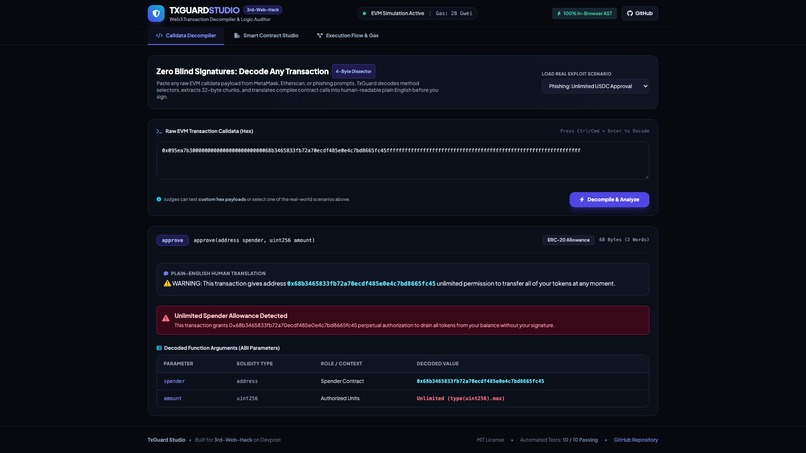Click into the raw calldata hex textarea
This screenshot has height=453, width=806.
(402, 160)
